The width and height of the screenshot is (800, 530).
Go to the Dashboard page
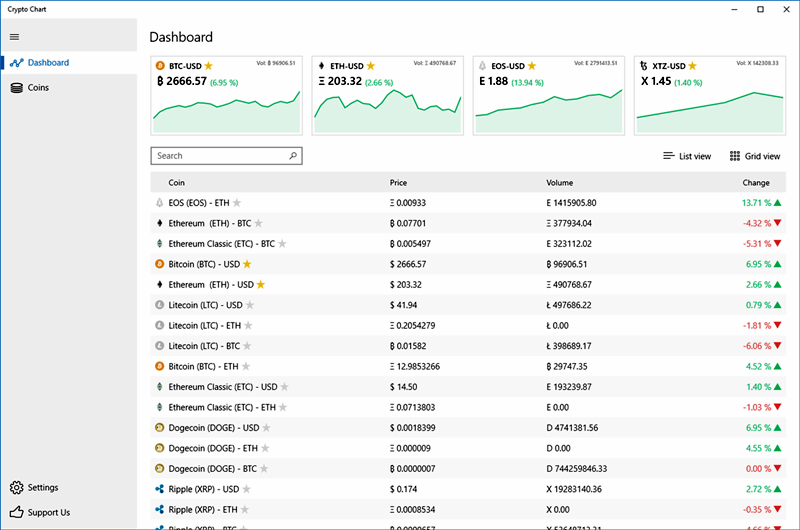tap(69, 63)
